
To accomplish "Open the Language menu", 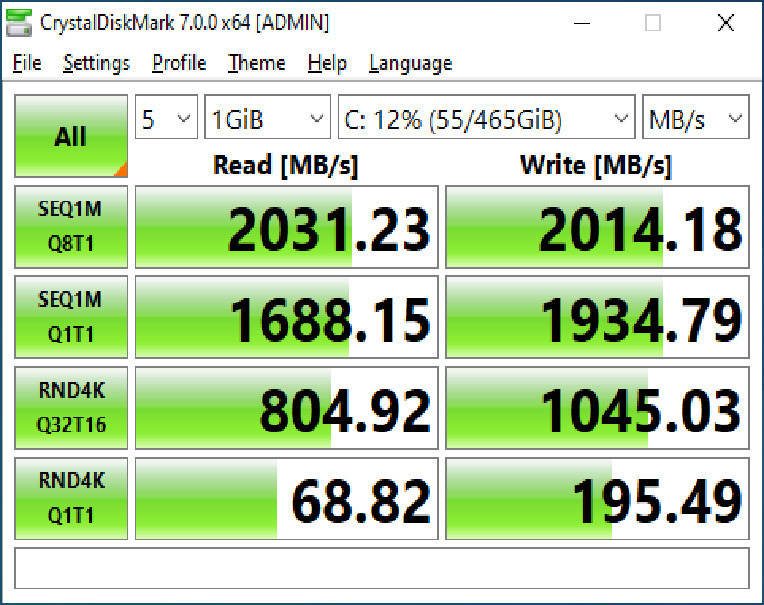I will click(410, 63).
